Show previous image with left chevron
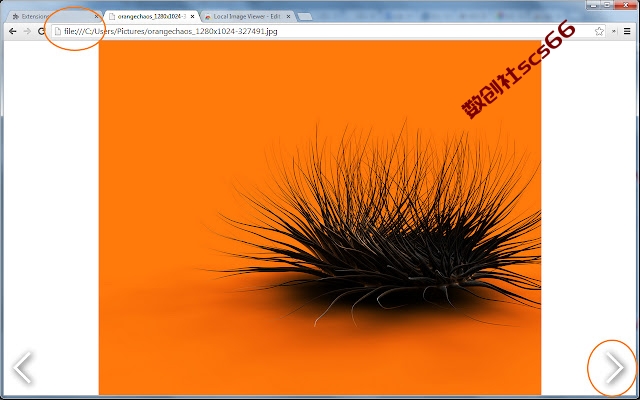The image size is (640, 400). 22,367
